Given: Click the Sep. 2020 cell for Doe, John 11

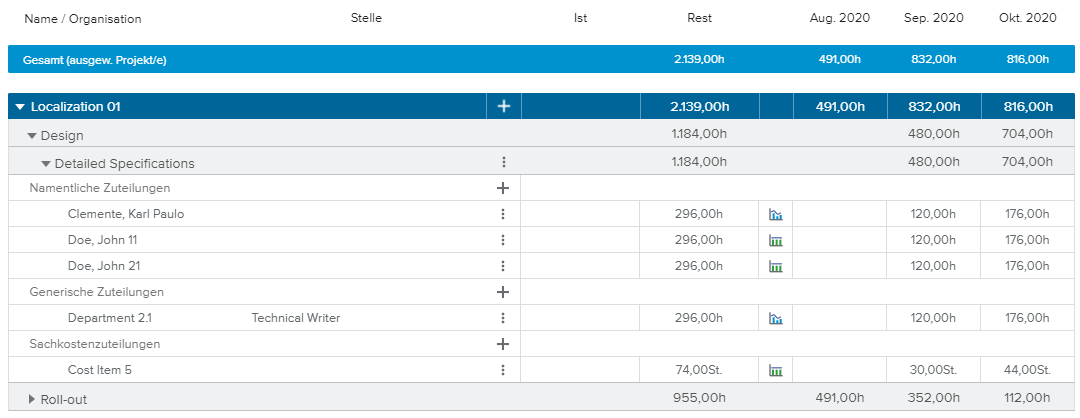Looking at the screenshot, I should tap(933, 240).
